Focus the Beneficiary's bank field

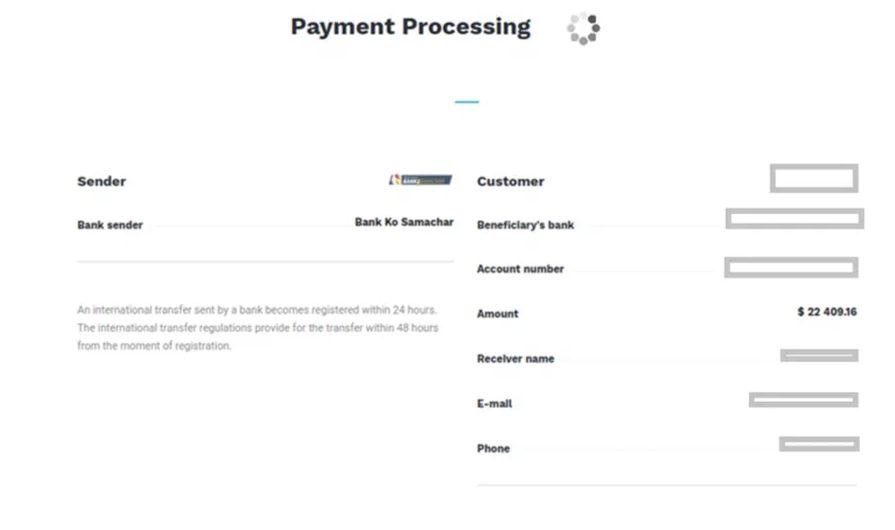[x=794, y=219]
